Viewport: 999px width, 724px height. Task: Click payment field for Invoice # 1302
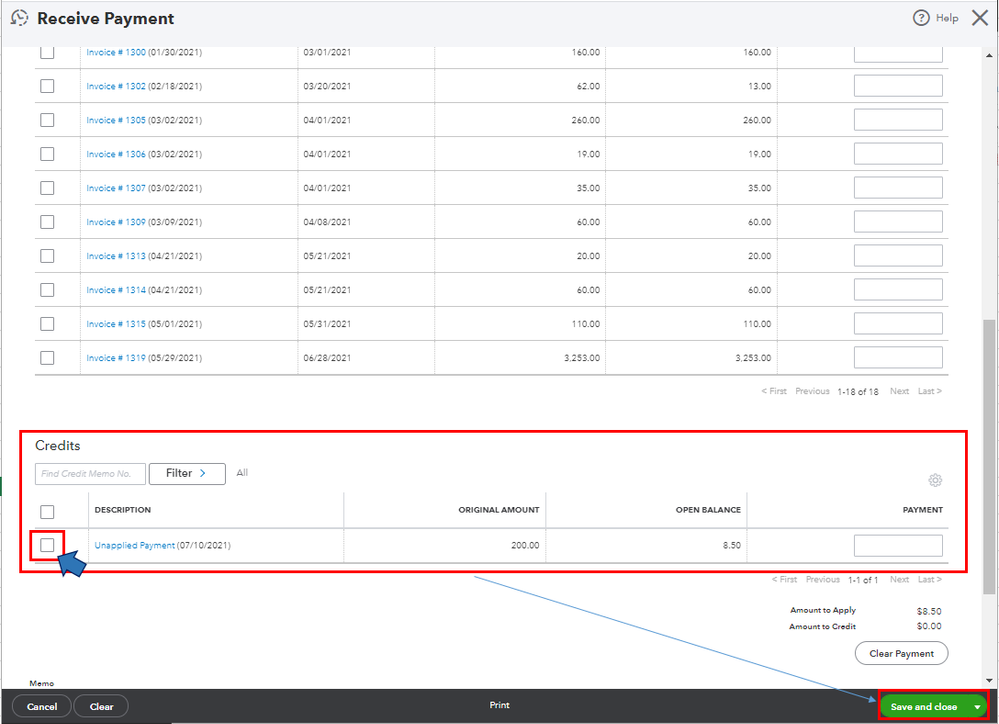coord(898,86)
